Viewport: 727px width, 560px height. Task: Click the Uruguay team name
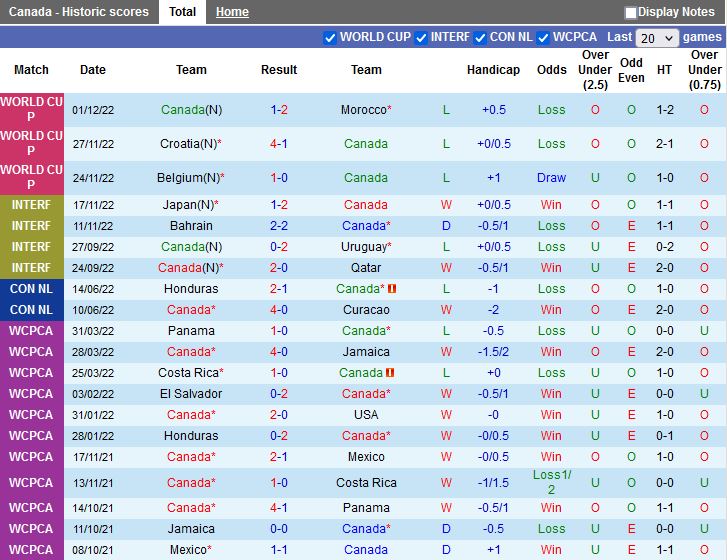[363, 247]
